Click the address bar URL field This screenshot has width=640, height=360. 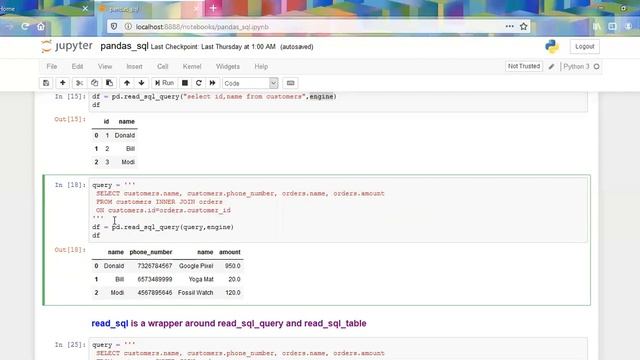click(x=318, y=27)
